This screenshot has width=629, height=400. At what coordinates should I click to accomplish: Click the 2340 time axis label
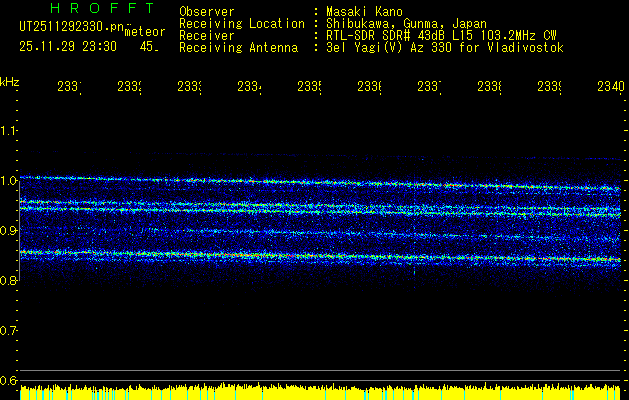(611, 86)
